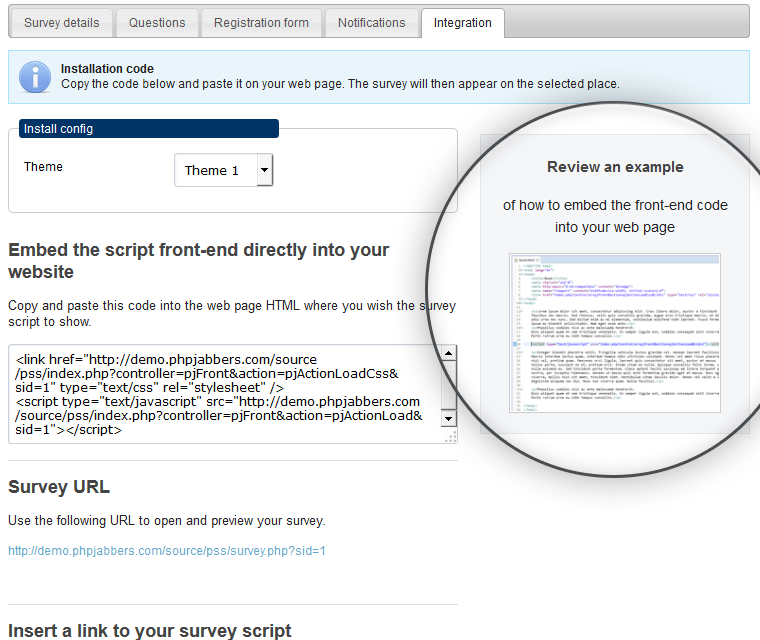Viewport: 760px width, 640px height.
Task: Click the blue info icon
Action: 35,77
